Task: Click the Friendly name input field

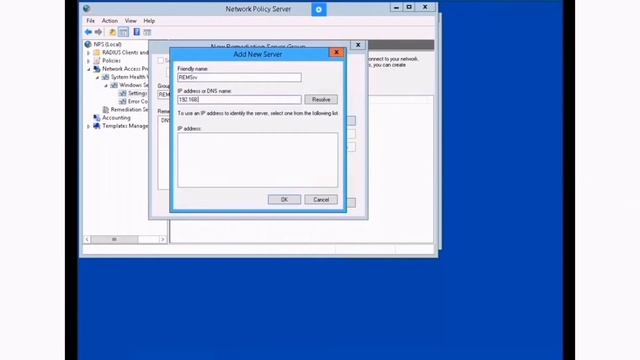Action: pos(239,78)
